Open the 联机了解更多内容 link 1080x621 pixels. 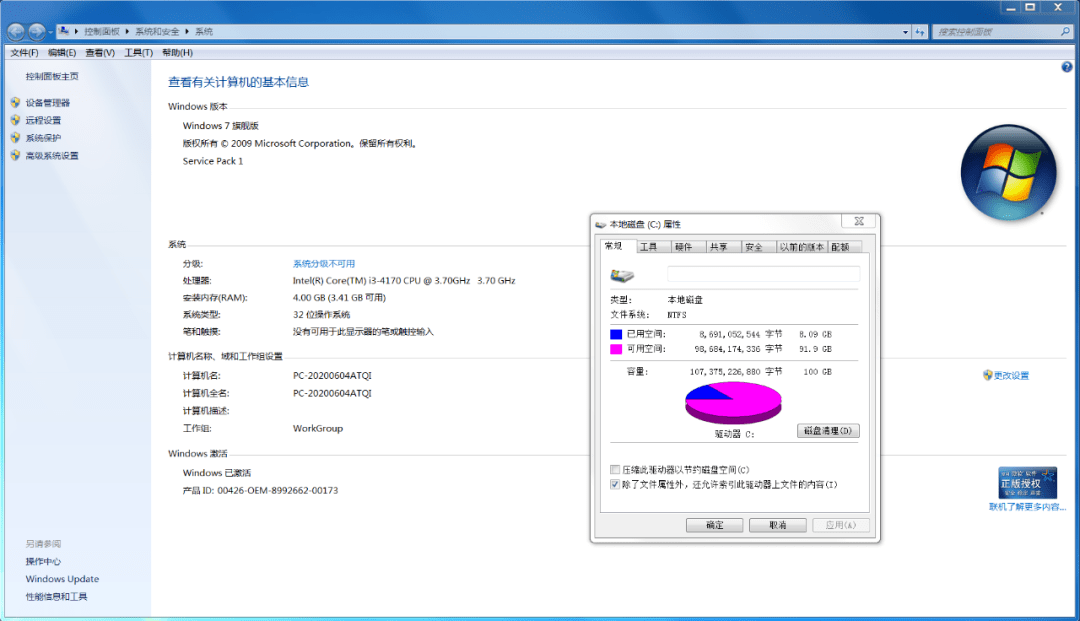(1027, 507)
